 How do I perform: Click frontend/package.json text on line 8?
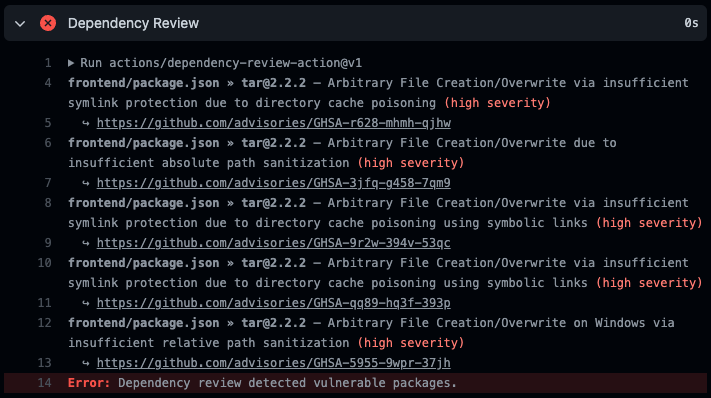pyautogui.click(x=144, y=203)
